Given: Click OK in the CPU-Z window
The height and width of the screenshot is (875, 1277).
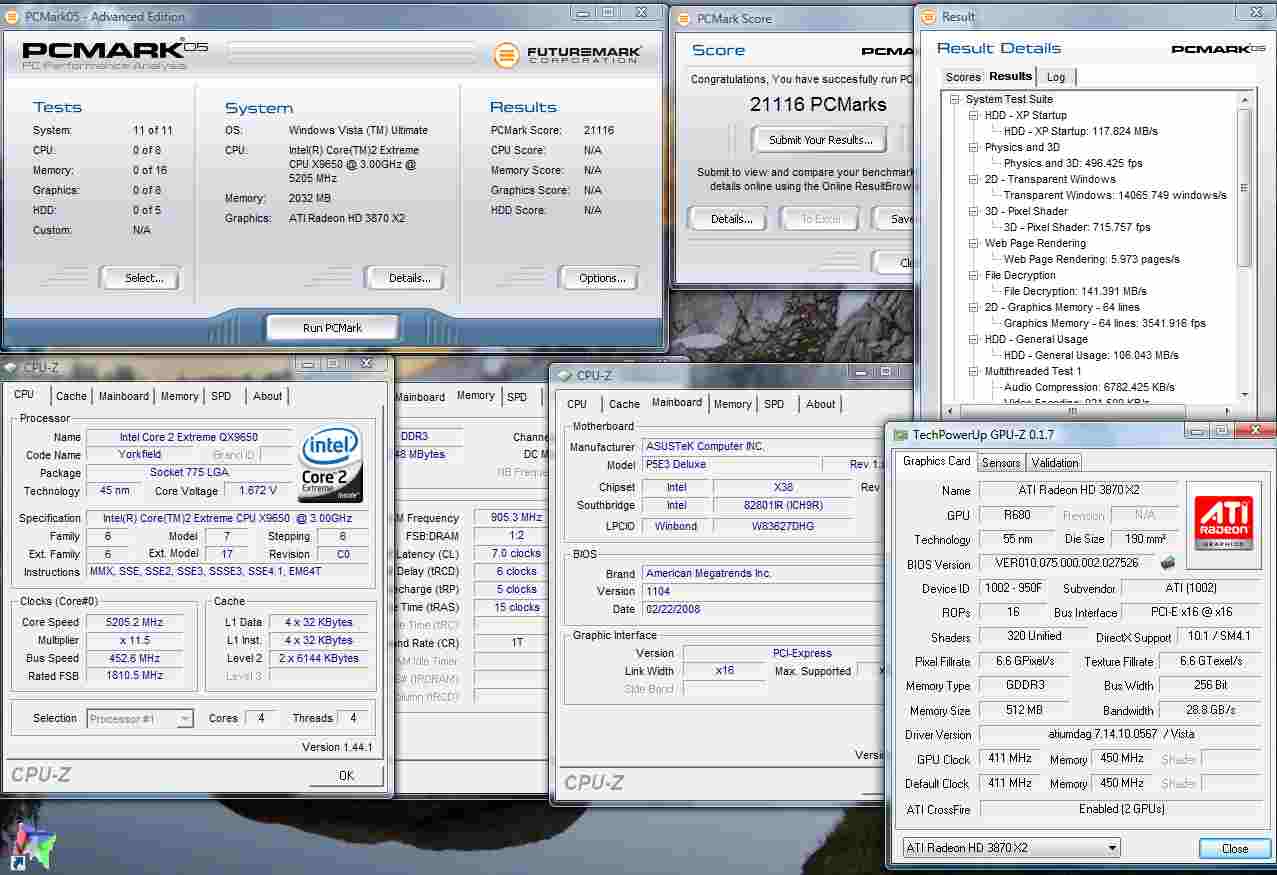Looking at the screenshot, I should point(346,775).
